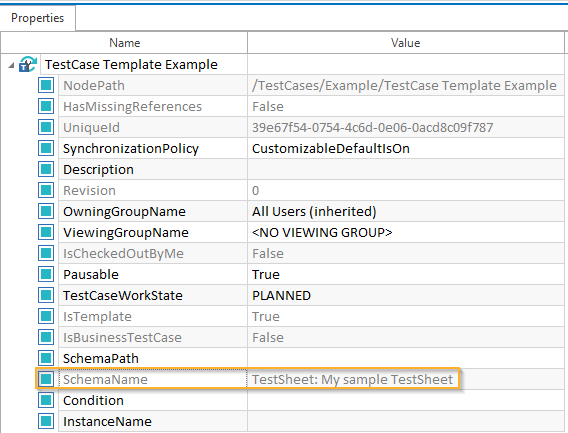Click the teal icon beside Pausable
This screenshot has width=568, height=433.
pyautogui.click(x=46, y=274)
